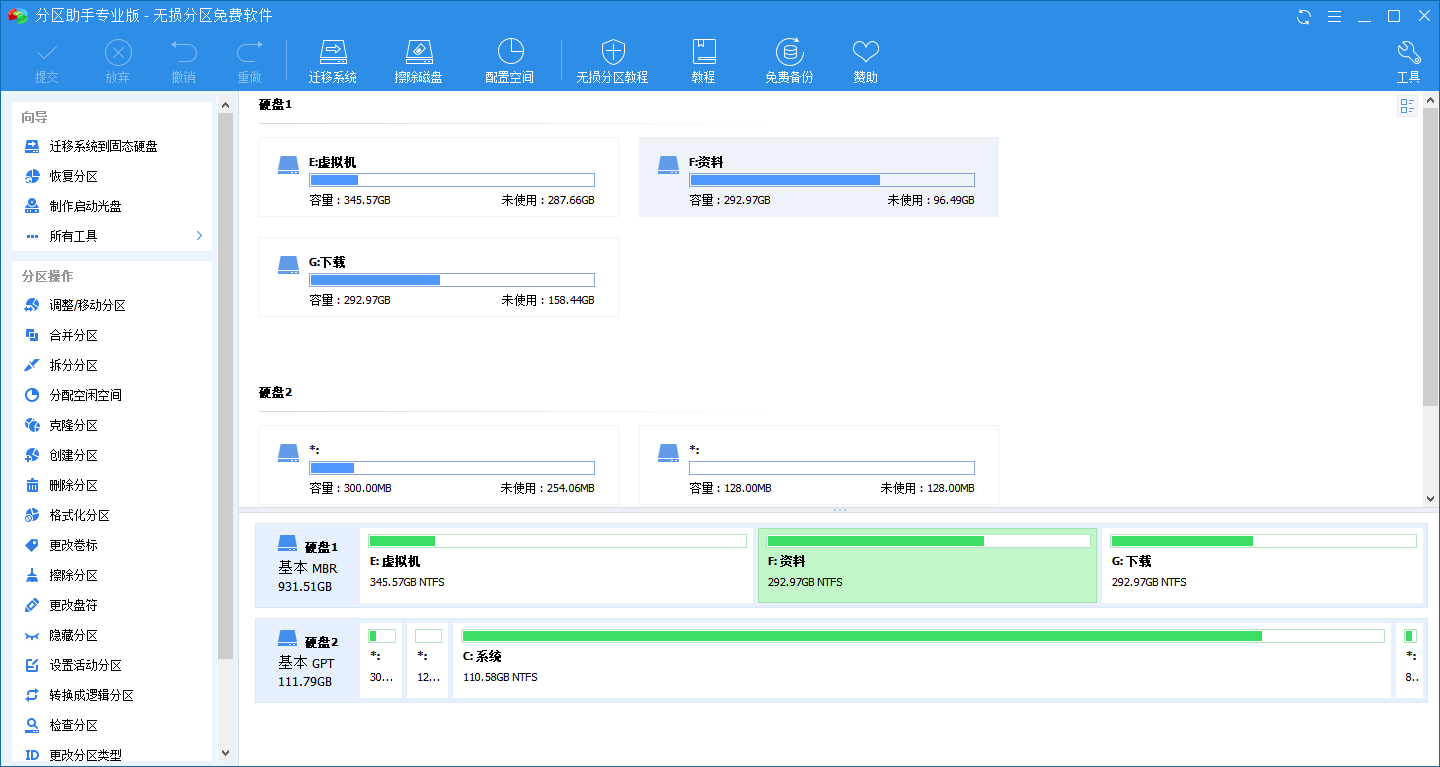
Task: Open the 工具 wrench icon
Action: point(1408,53)
